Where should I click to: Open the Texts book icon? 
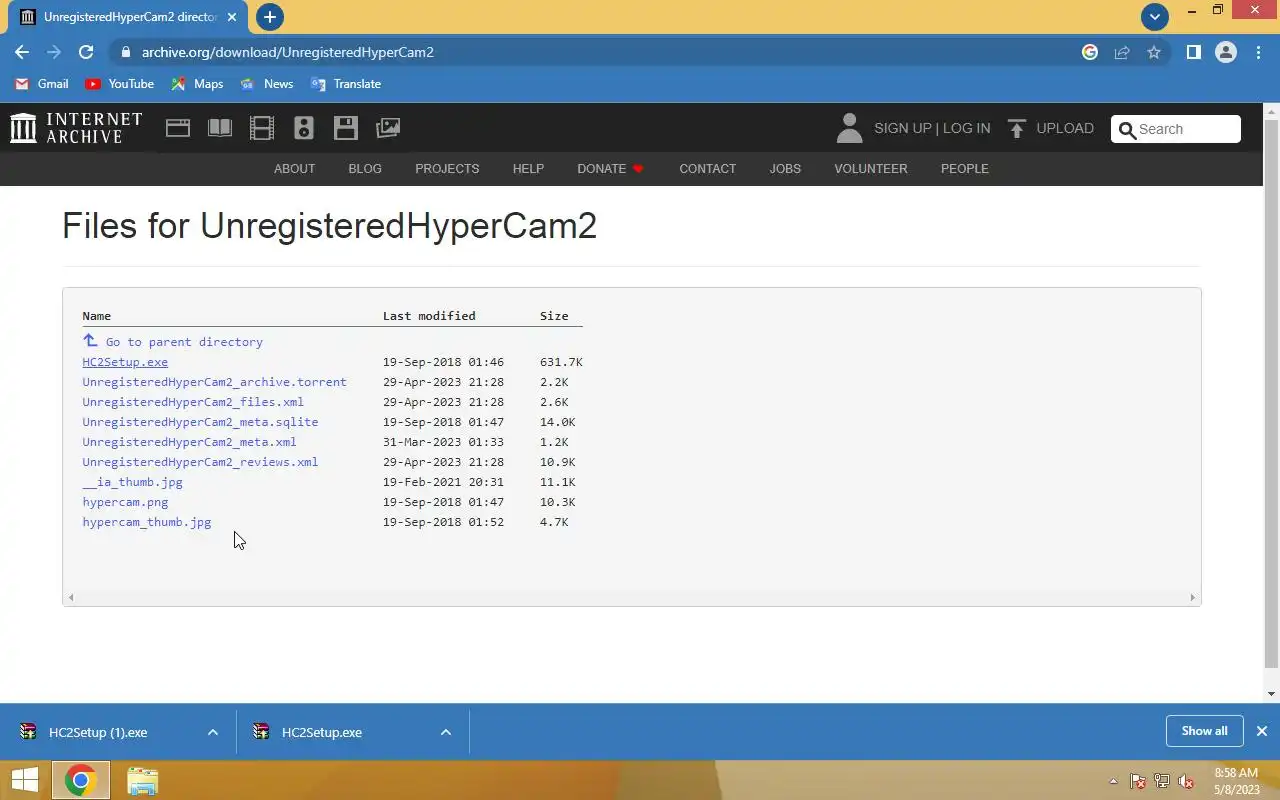coord(220,128)
